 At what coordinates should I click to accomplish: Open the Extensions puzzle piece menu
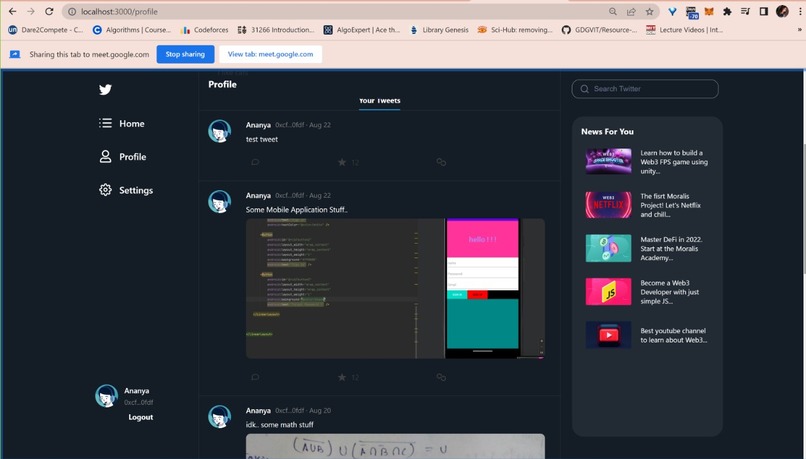coord(727,11)
